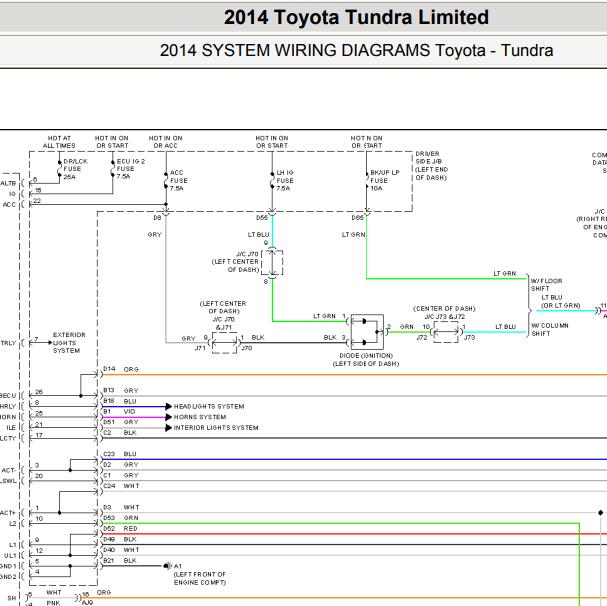Viewport: 607px width, 606px height.
Task: Select the 'C23 BLU' wire label
Action: point(120,454)
